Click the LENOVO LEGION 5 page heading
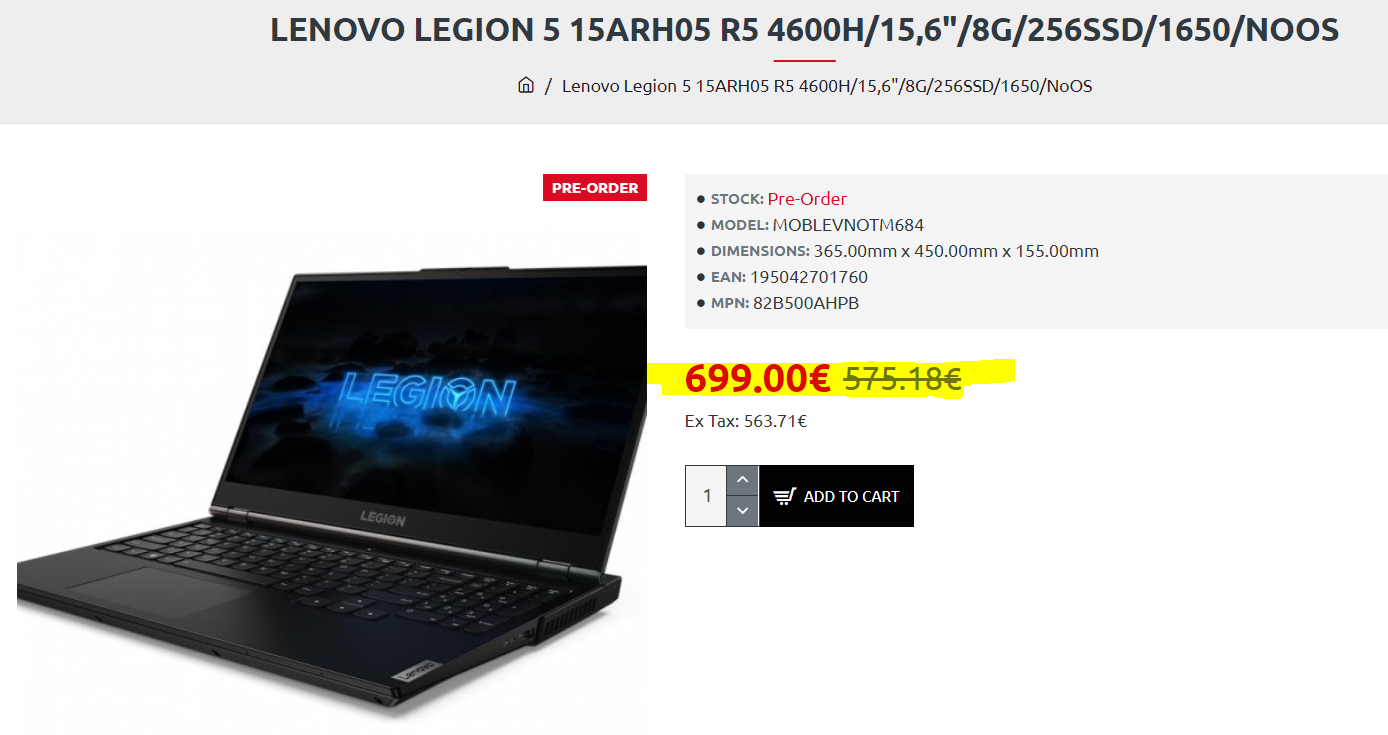Viewport: 1388px width, 735px height. tap(805, 30)
